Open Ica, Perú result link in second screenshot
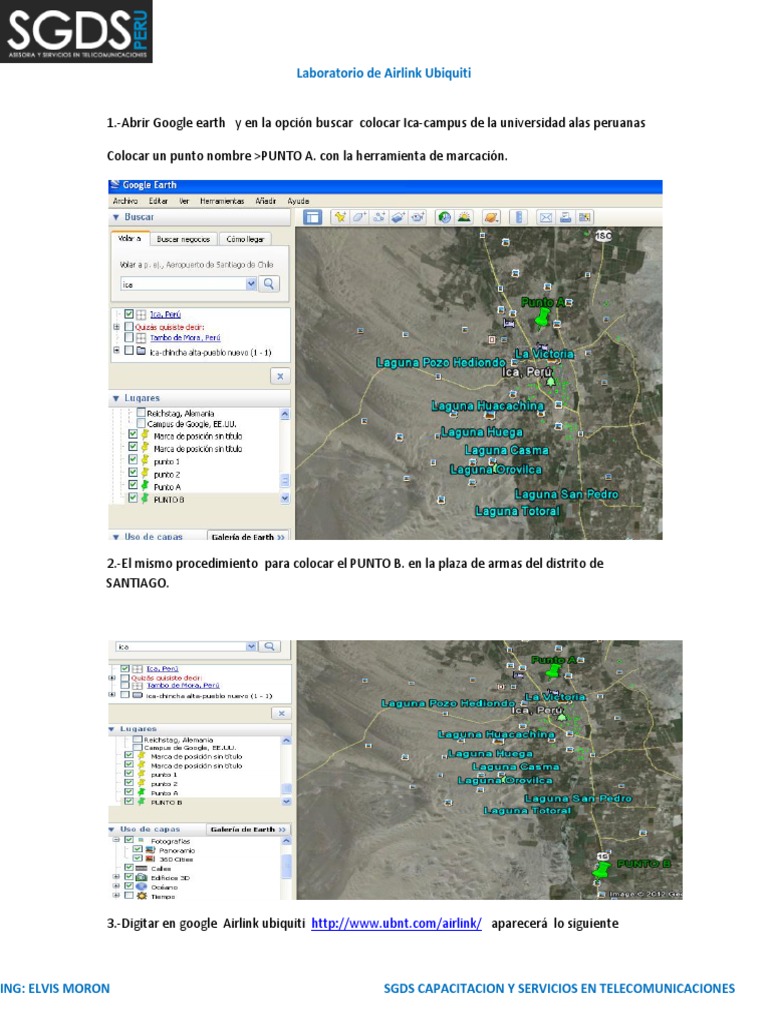This screenshot has width=768, height=1024. 162,669
